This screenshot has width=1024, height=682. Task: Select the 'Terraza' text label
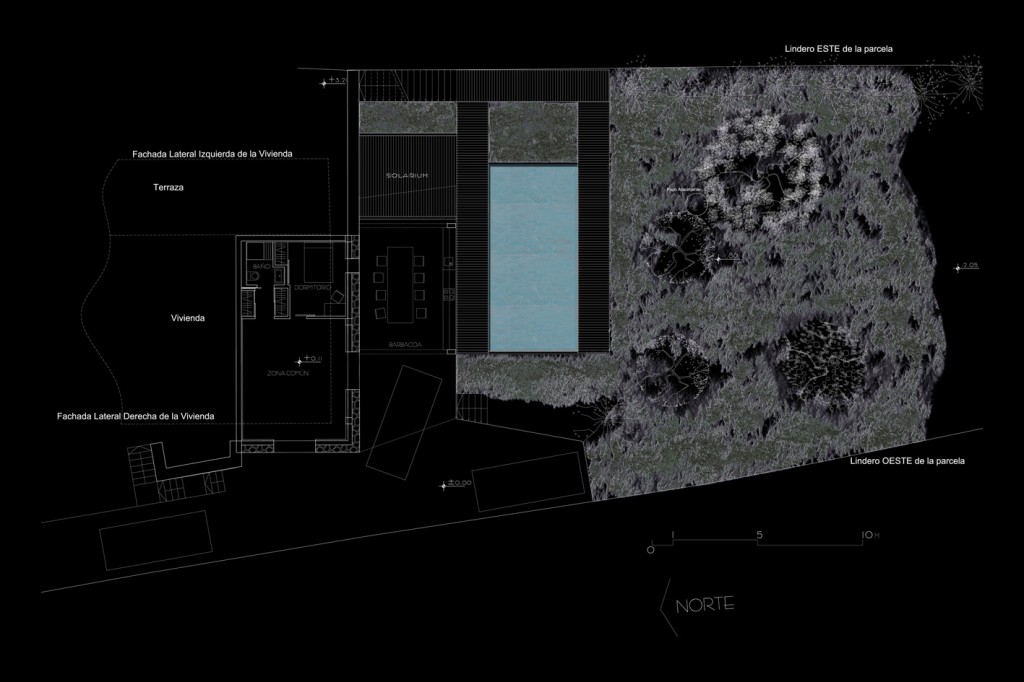[170, 187]
